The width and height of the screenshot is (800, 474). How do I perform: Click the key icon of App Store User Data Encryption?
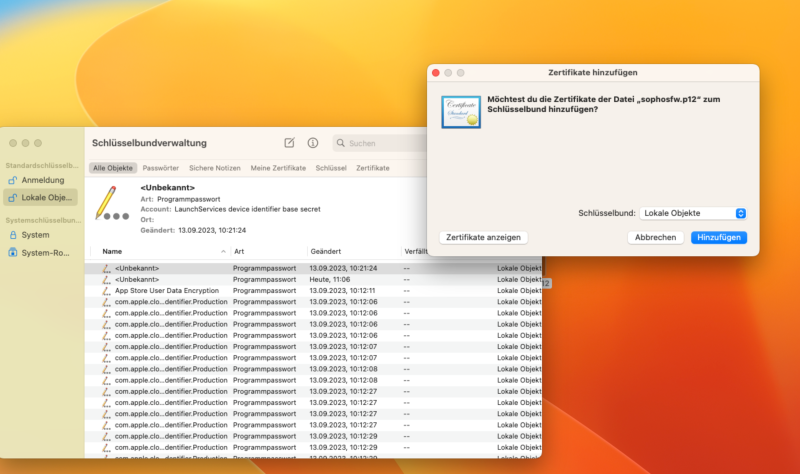106,291
